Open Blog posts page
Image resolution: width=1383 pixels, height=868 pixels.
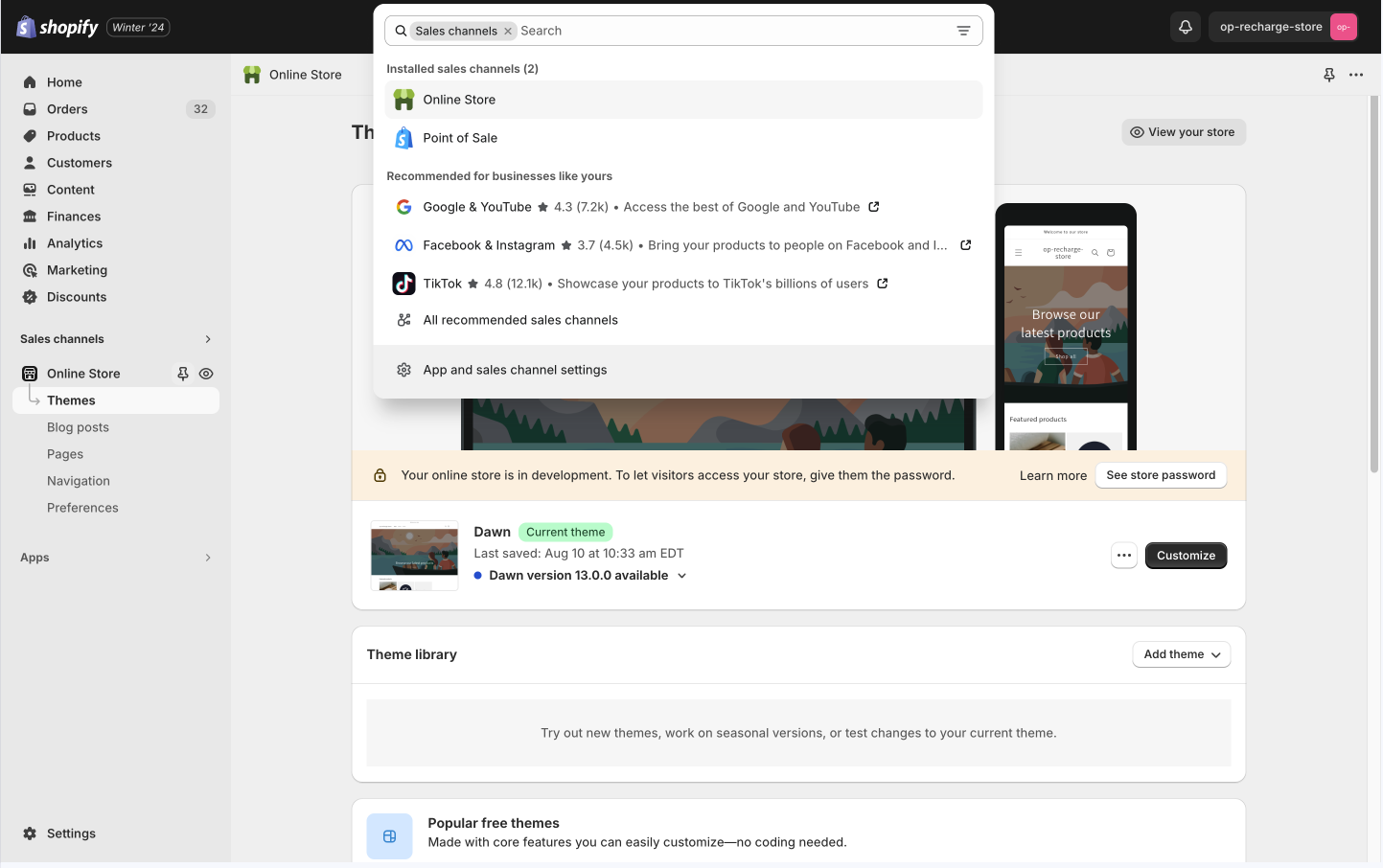(x=78, y=427)
